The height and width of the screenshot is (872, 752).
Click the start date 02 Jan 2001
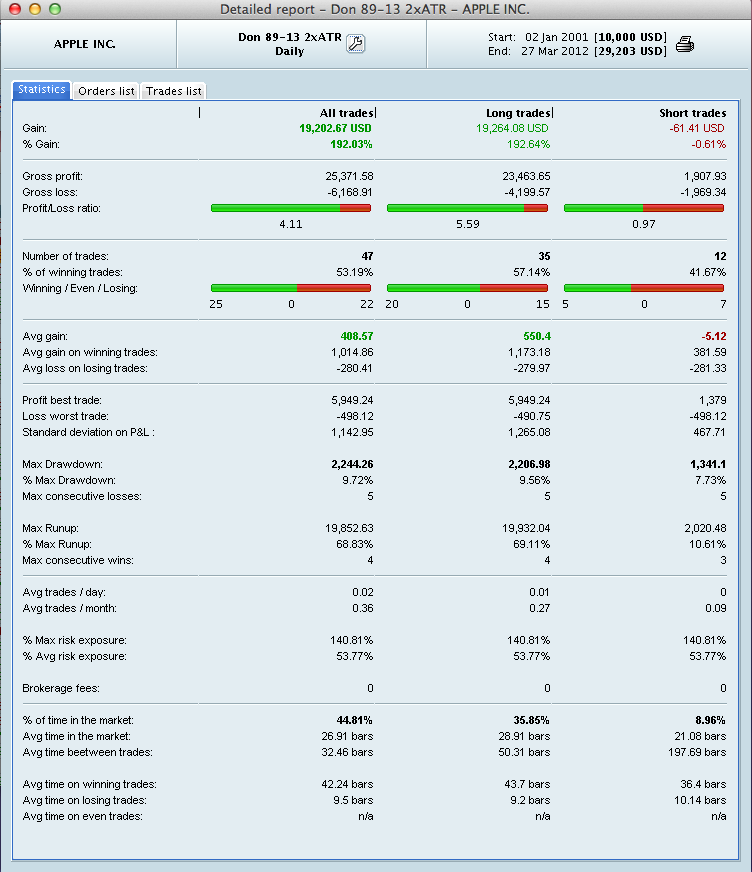[556, 37]
